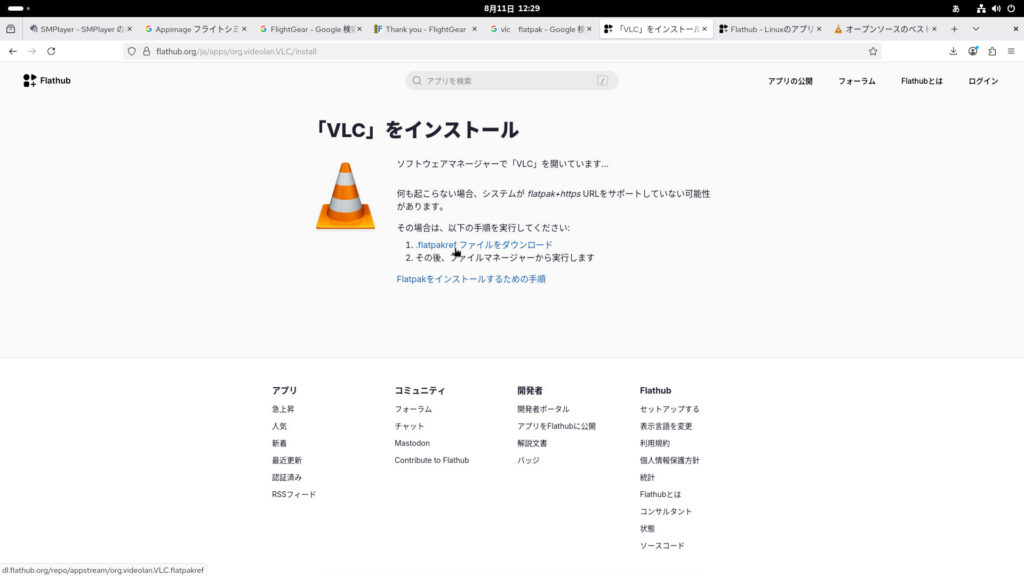This screenshot has width=1024, height=576.
Task: Open the Firefox hamburger menu
Action: coord(1011,51)
